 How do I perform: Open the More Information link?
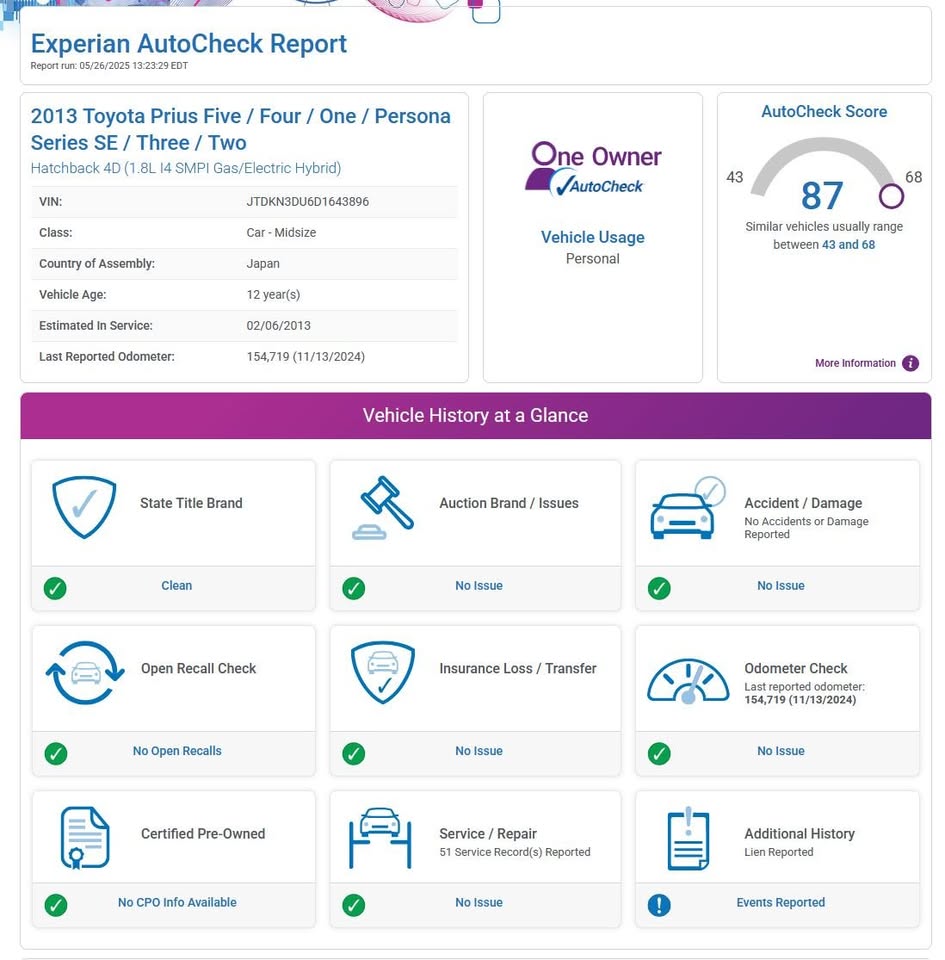click(855, 363)
